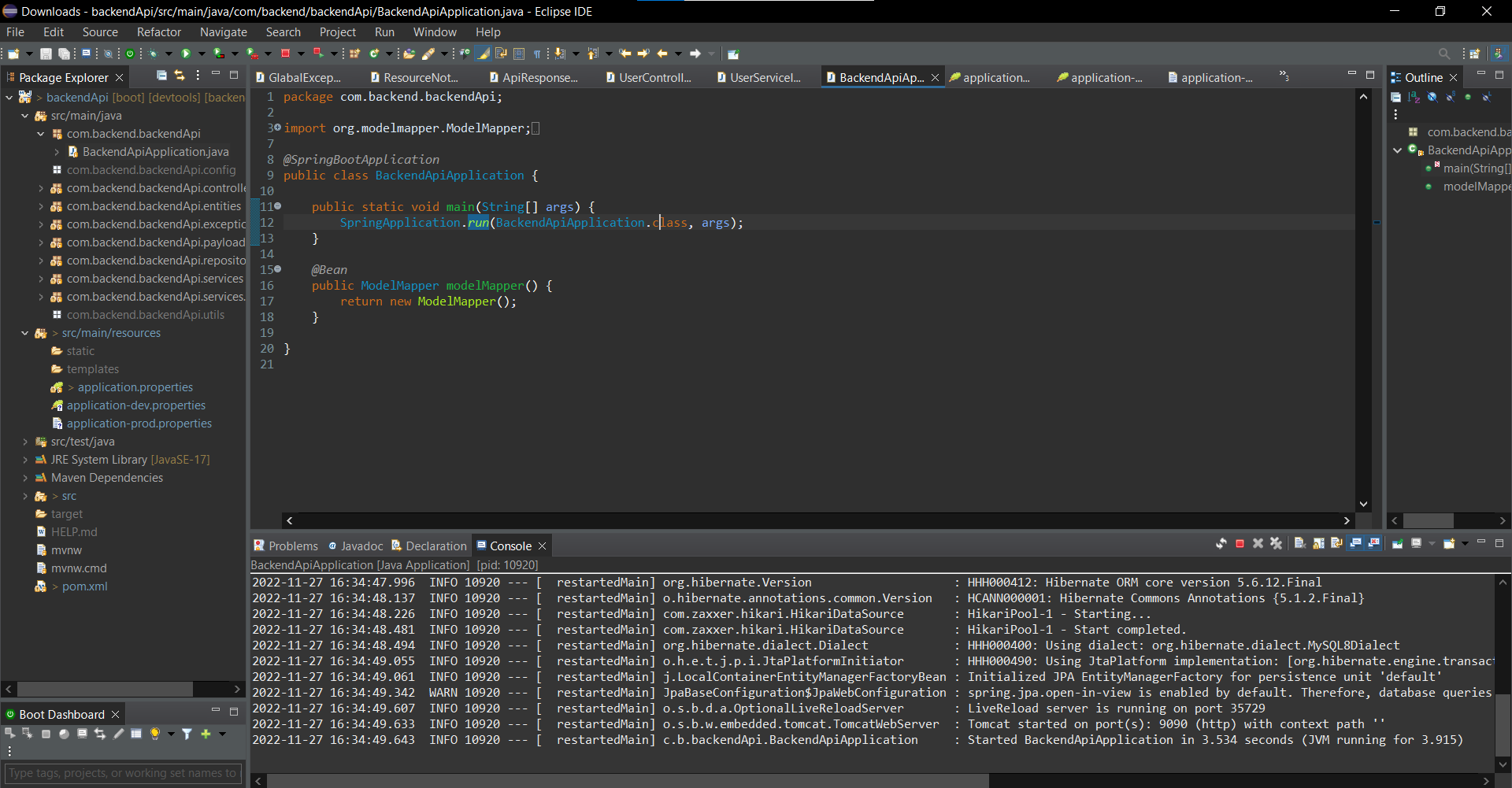Run the BackendApiApplication from the toolbar
The width and height of the screenshot is (1512, 788).
[x=185, y=53]
